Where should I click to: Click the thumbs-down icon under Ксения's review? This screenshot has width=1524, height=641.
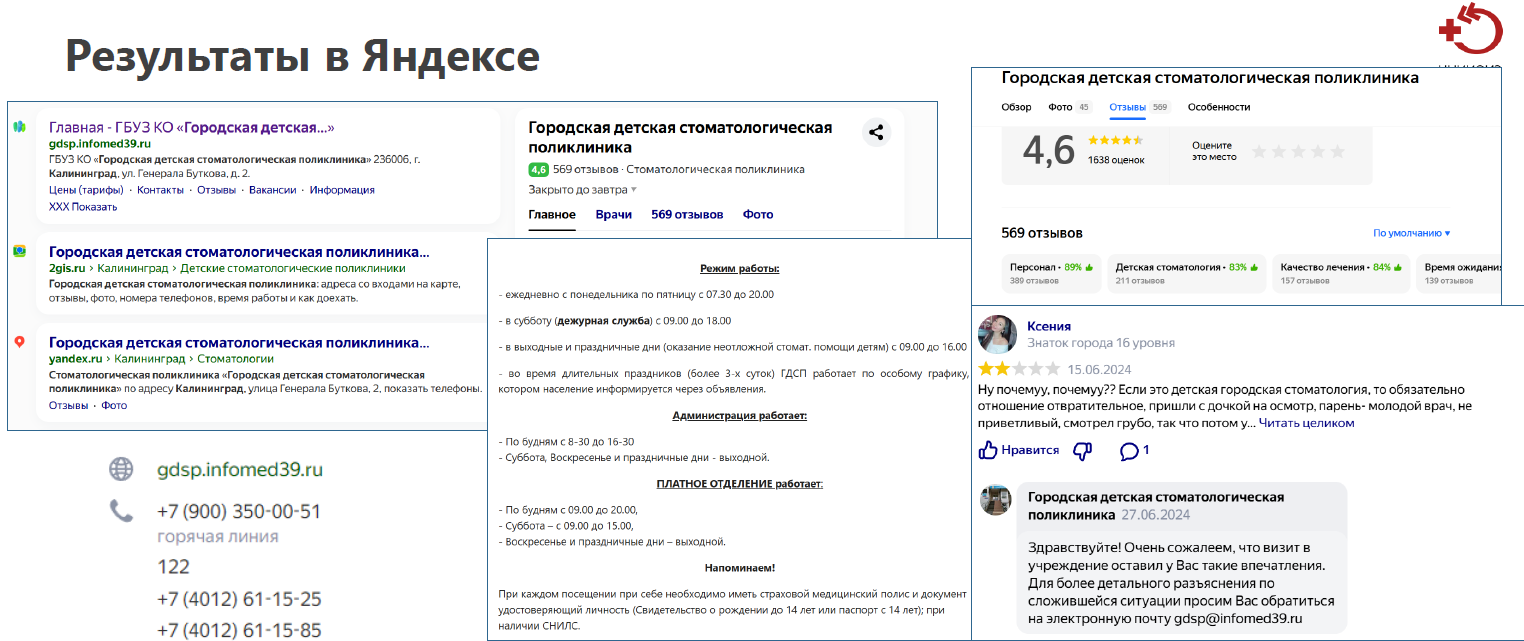(x=1082, y=451)
